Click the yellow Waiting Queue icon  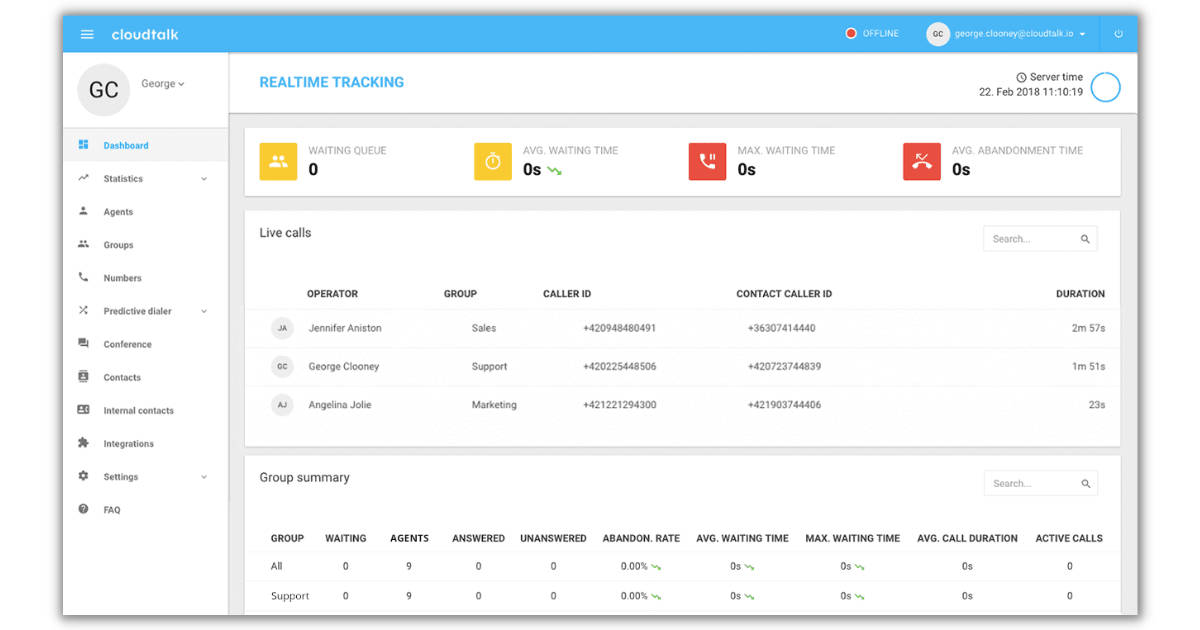pyautogui.click(x=279, y=161)
